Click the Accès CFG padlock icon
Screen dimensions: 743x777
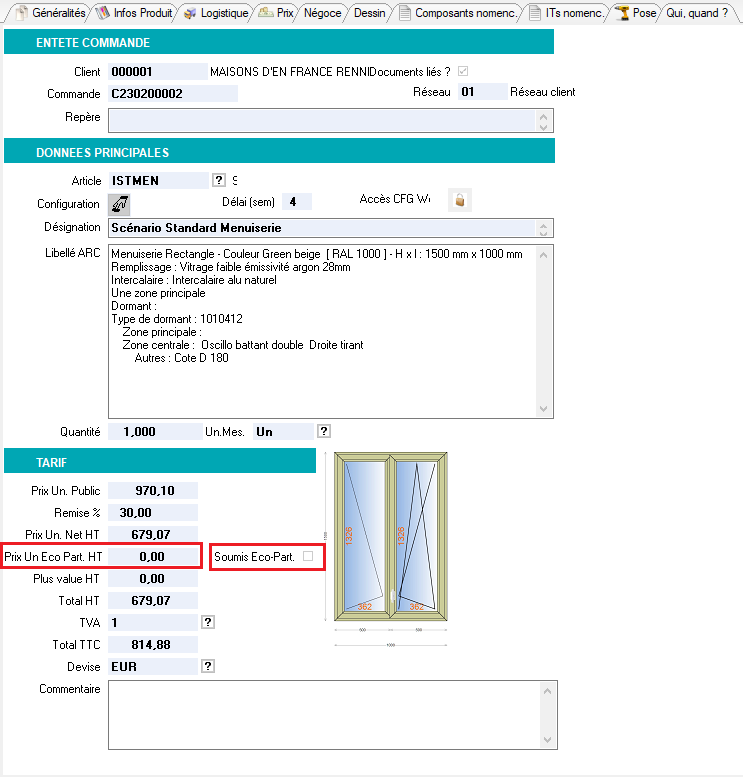459,200
